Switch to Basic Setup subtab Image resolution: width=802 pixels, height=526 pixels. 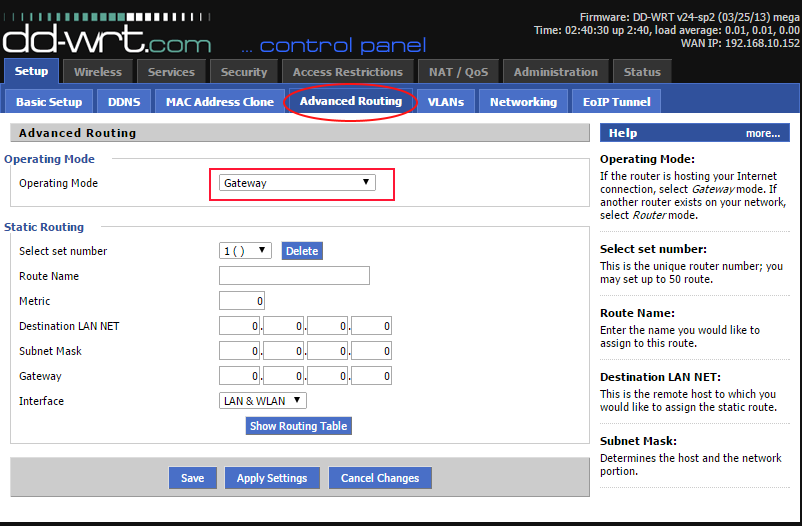coord(50,102)
